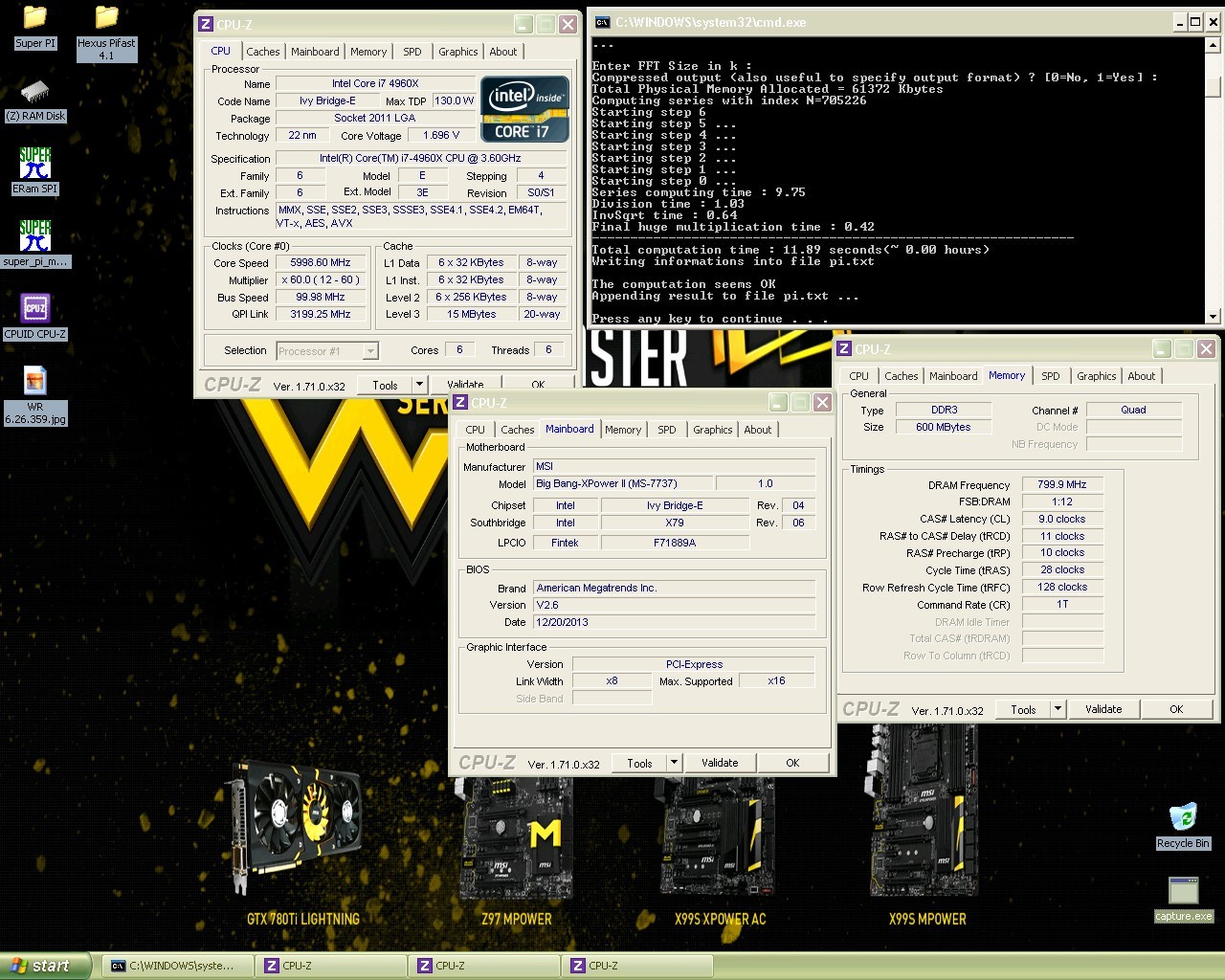Click the Level 3 15 MBytes cache value
1225x980 pixels.
pyautogui.click(x=472, y=314)
